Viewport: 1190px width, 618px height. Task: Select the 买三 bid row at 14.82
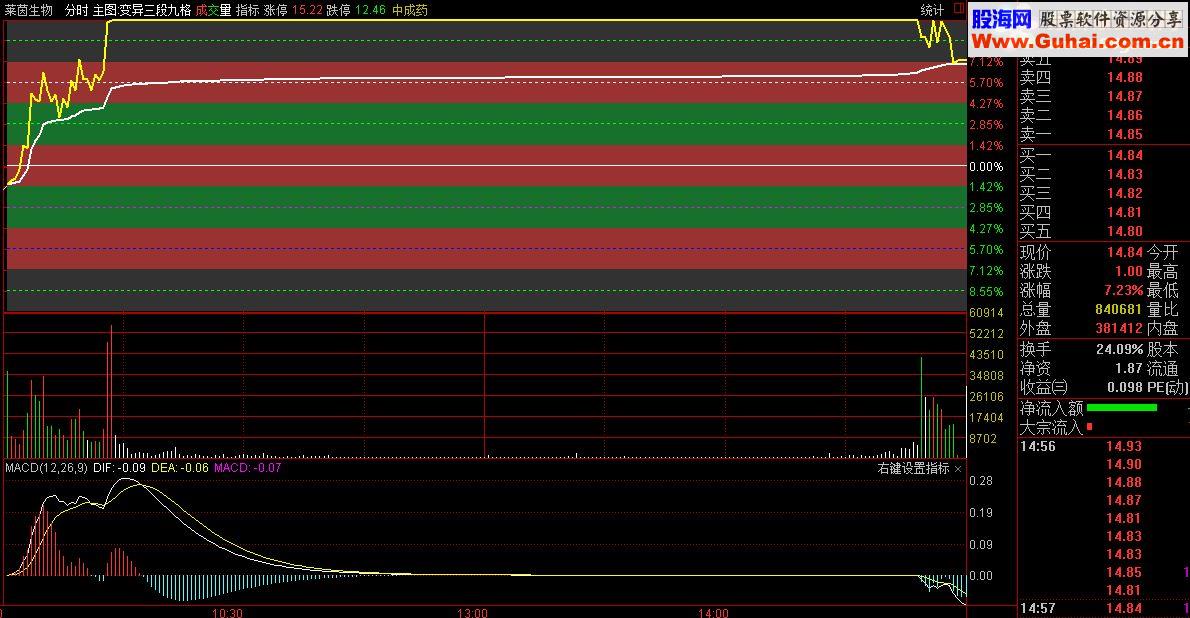pyautogui.click(x=1081, y=194)
